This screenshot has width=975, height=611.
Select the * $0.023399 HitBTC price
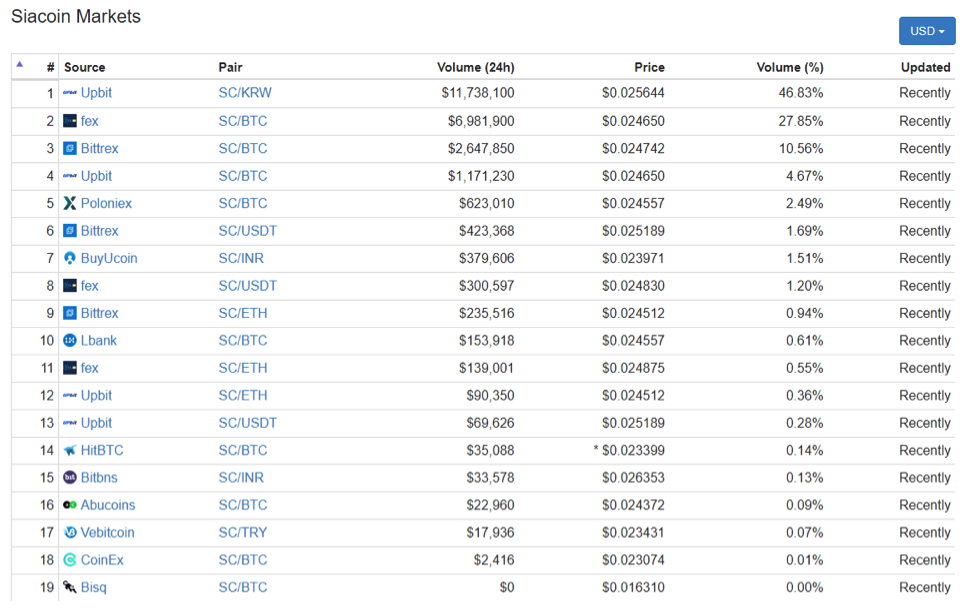click(629, 450)
